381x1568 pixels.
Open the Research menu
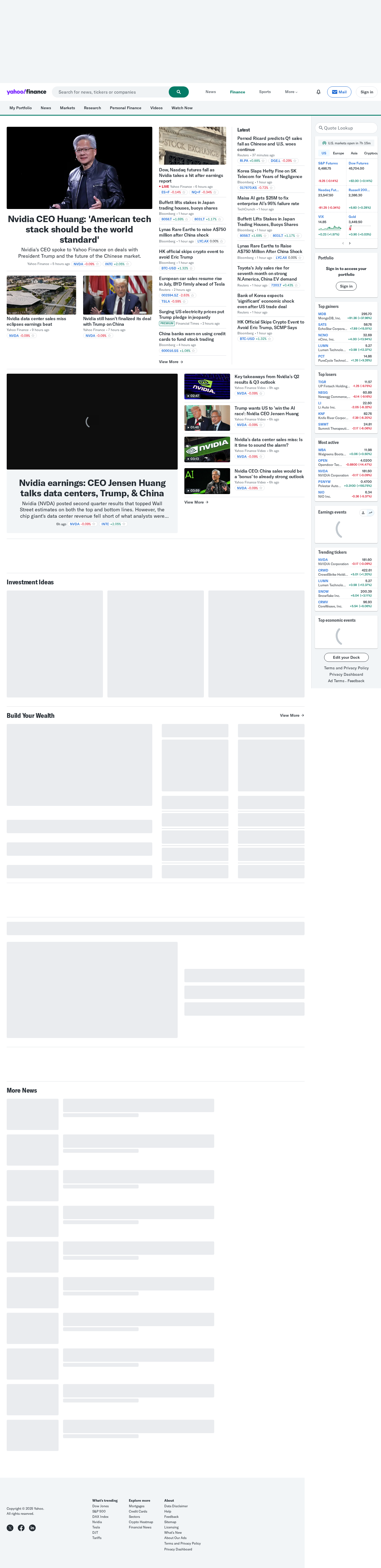pos(93,108)
